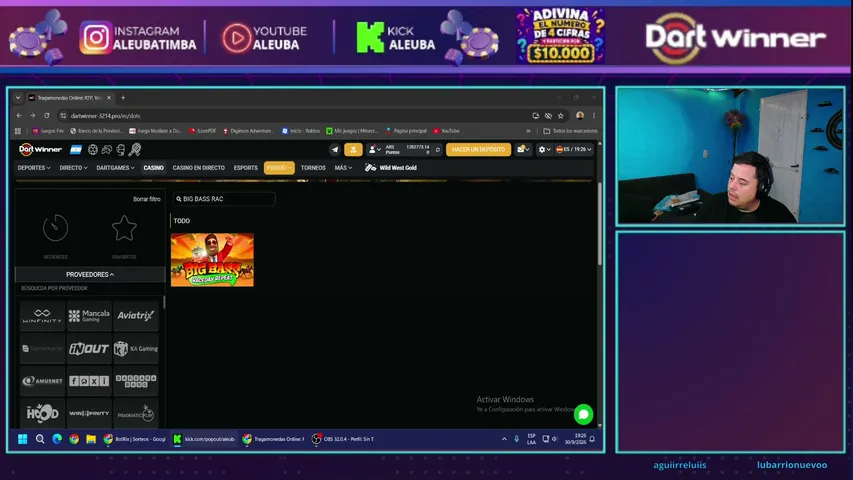The height and width of the screenshot is (480, 853).
Task: Open the Esports tab
Action: [x=245, y=168]
